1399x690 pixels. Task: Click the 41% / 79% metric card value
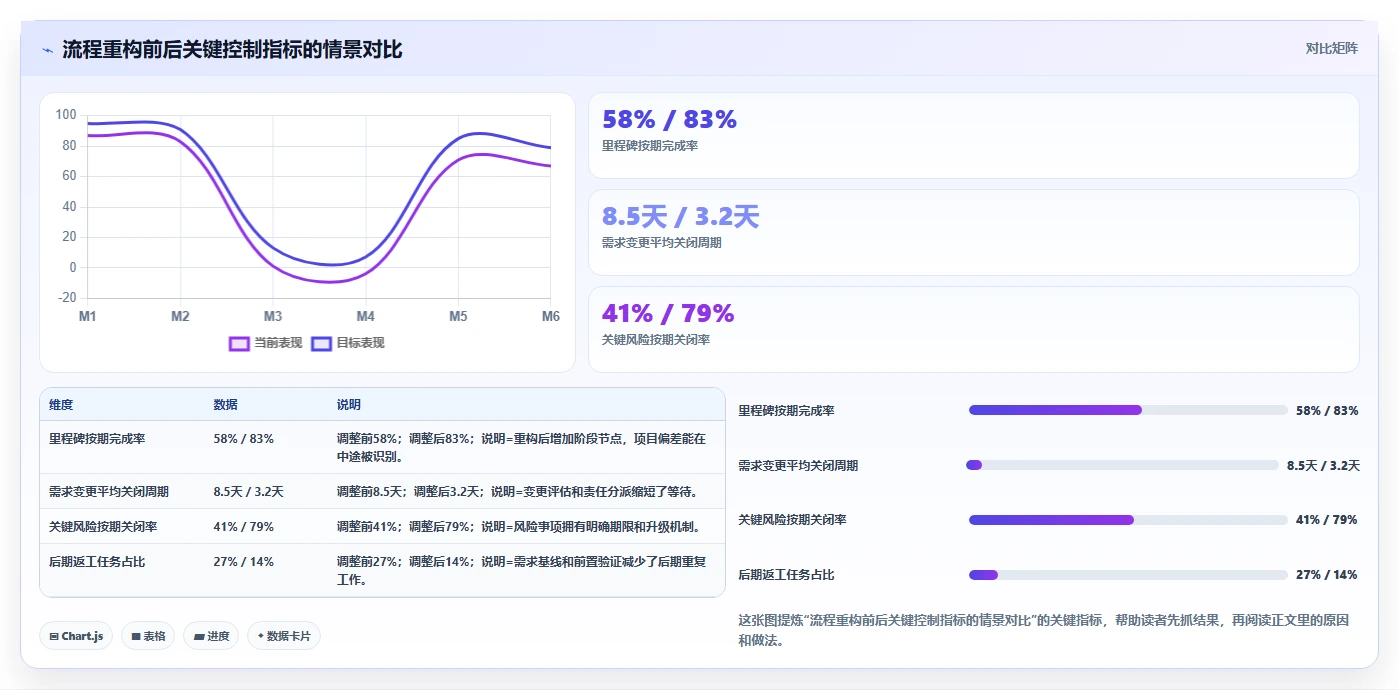pos(668,314)
